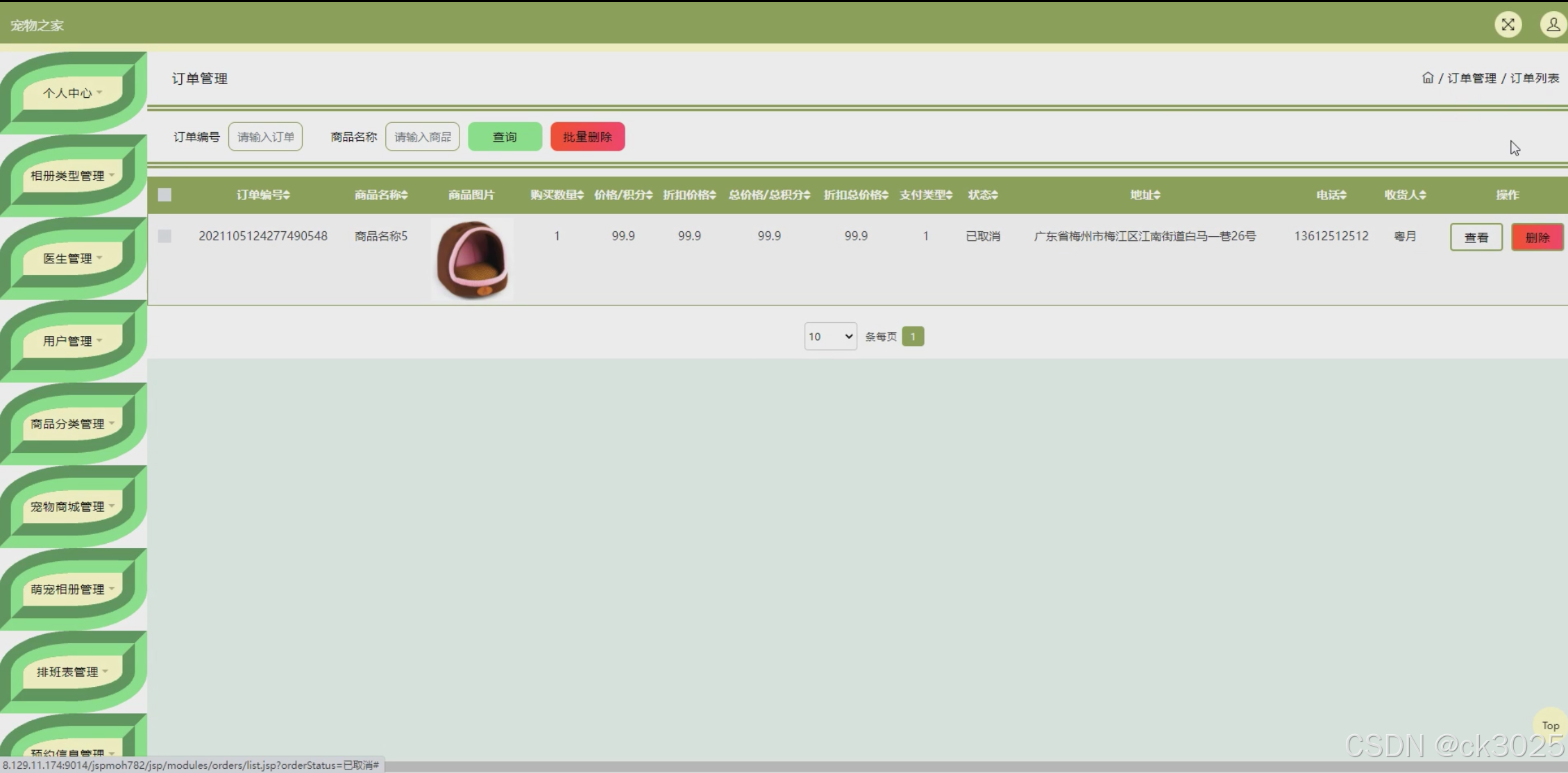Sort table by 地址 column
This screenshot has height=773, width=1568.
coord(1145,195)
